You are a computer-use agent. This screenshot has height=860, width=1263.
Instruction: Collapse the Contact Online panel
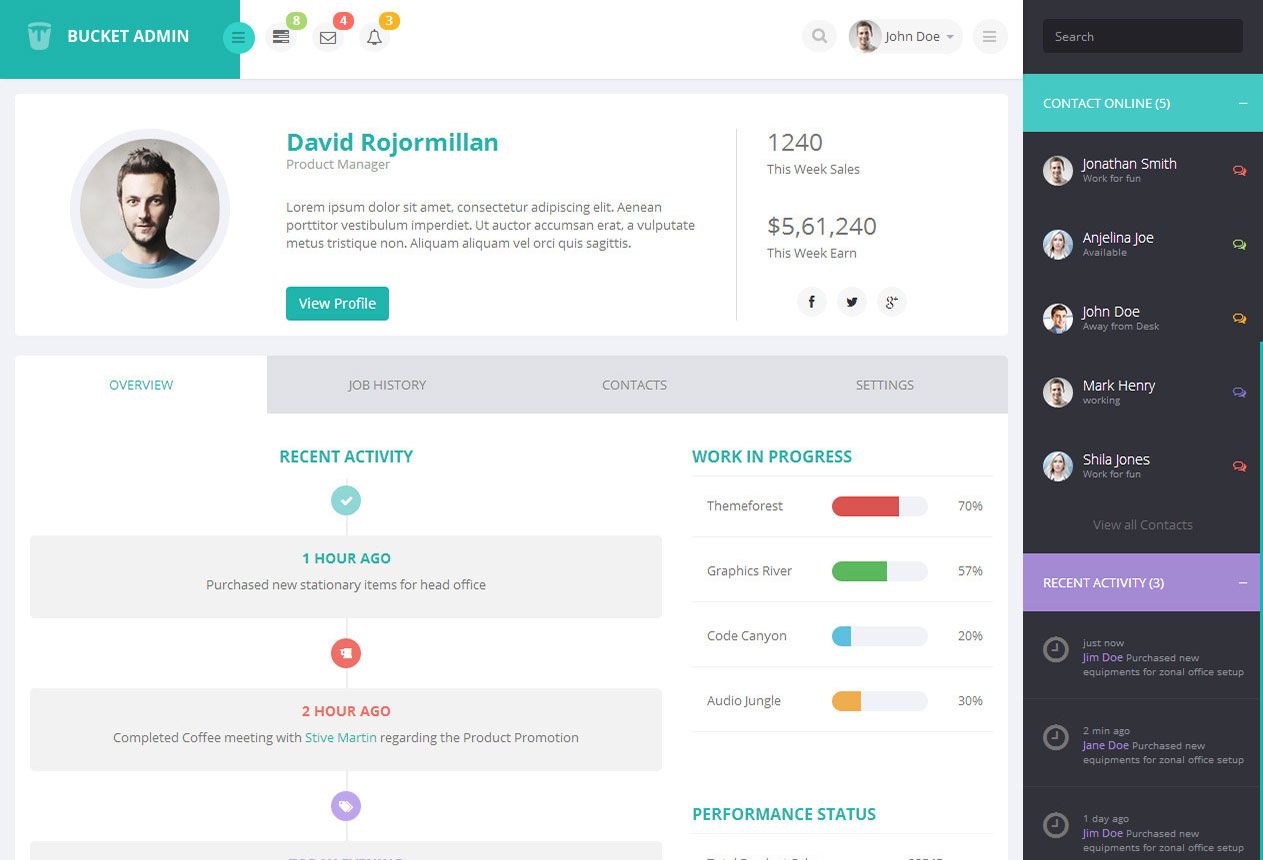pyautogui.click(x=1242, y=103)
